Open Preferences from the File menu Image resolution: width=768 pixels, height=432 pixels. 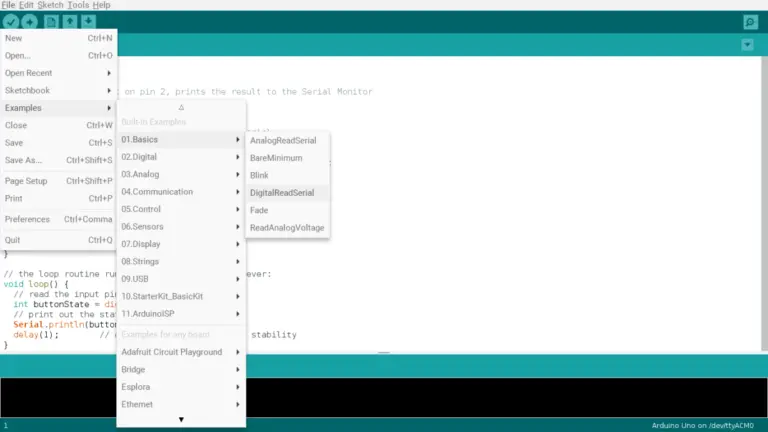tap(58, 219)
